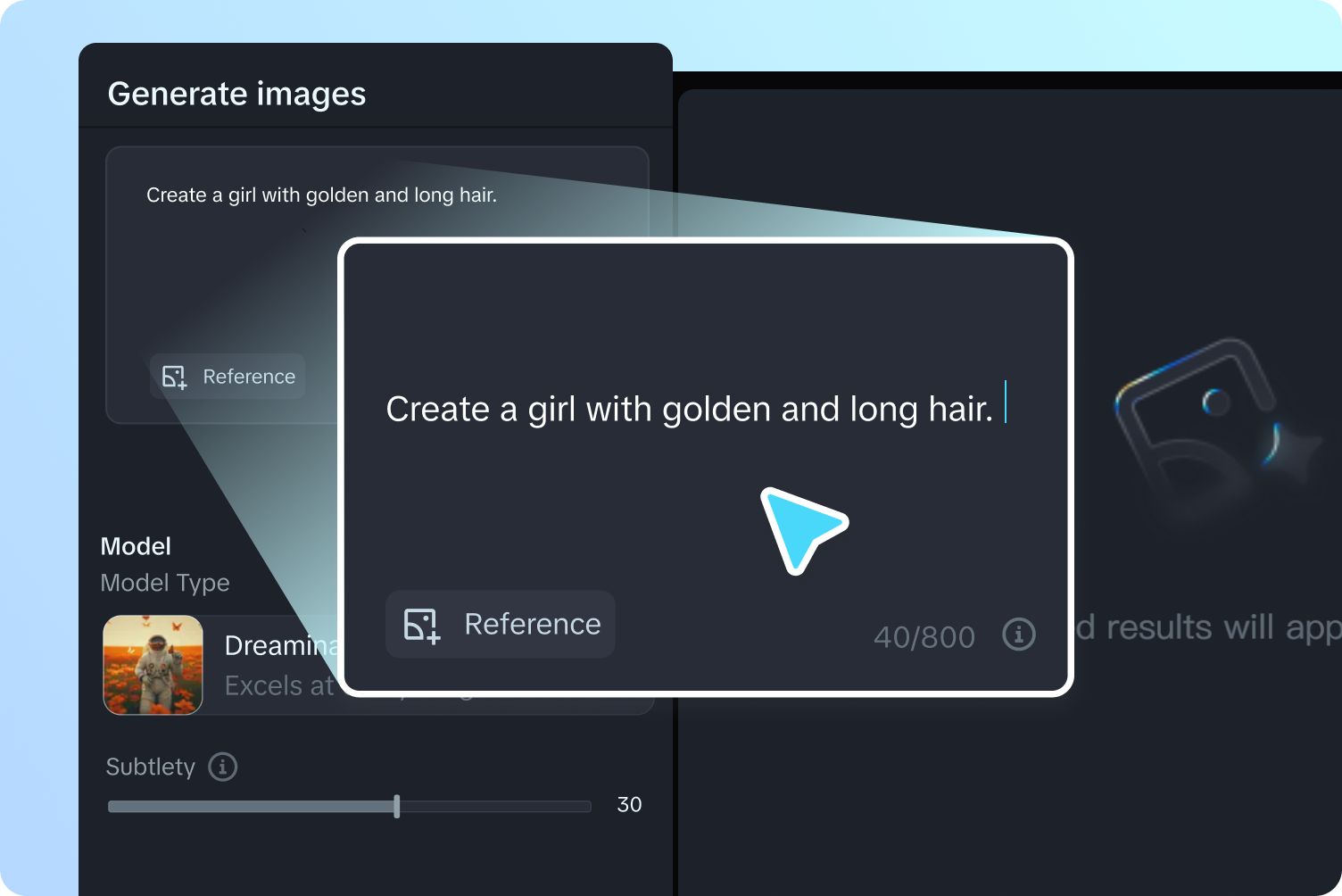Screen dimensions: 1342x896
Task: Click the info icon next to Subtlety
Action: [223, 767]
